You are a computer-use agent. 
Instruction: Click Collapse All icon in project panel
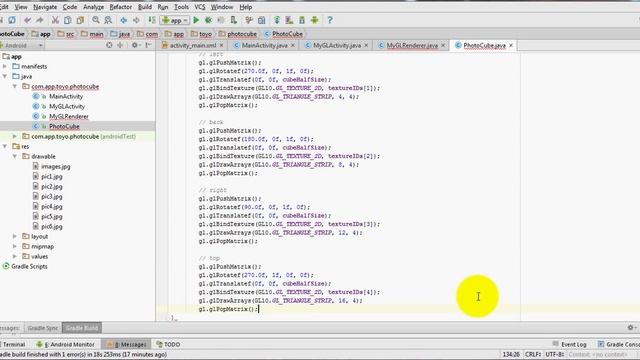[x=120, y=45]
